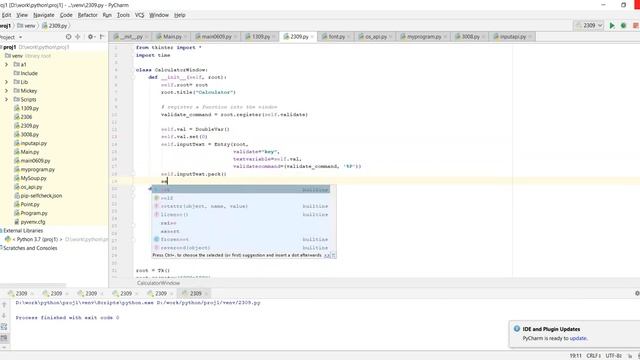Select Scratches and Consoles in project tree
The height and width of the screenshot is (360, 640).
[30, 248]
